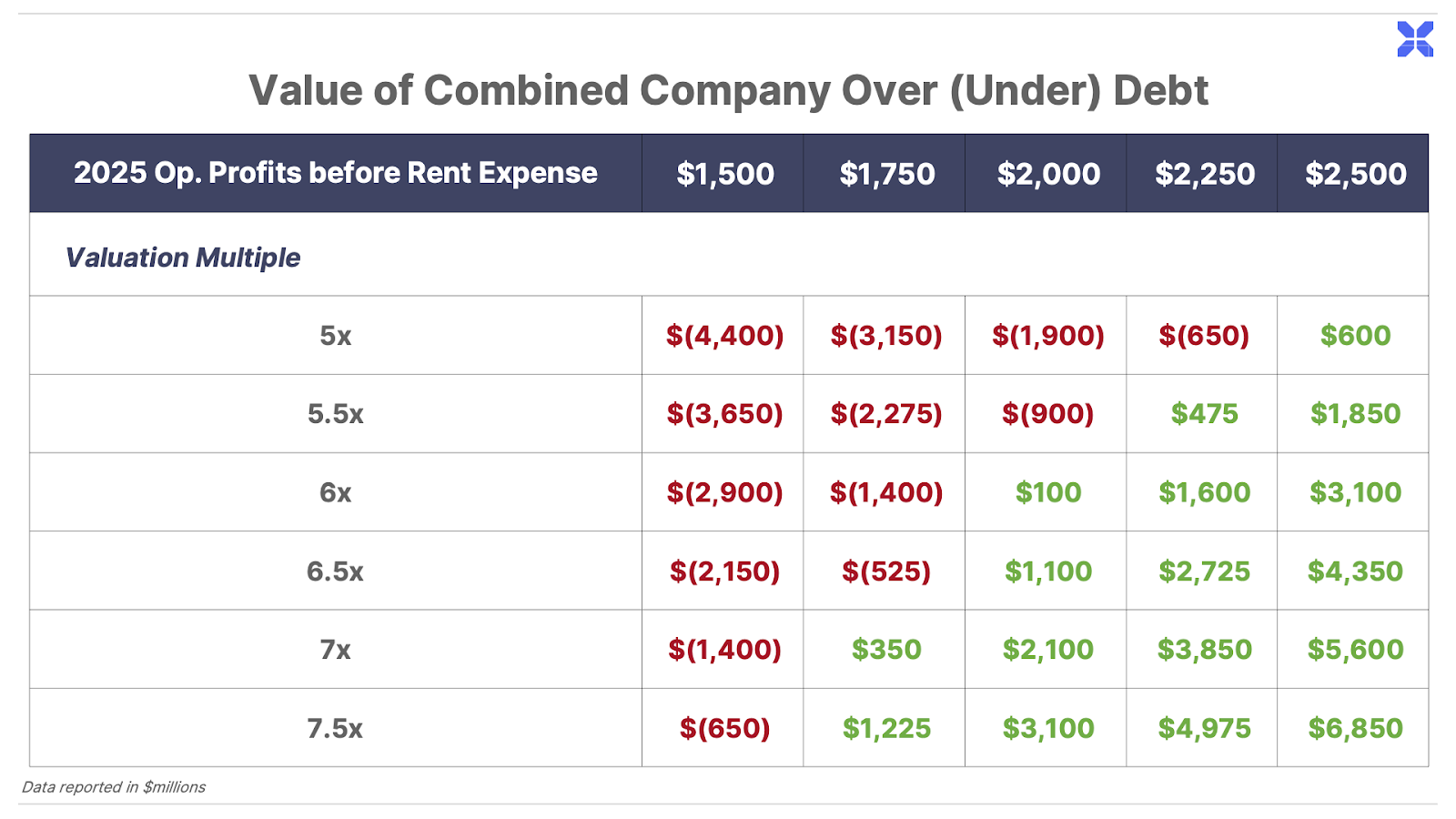This screenshot has height=819, width=1456.
Task: Select the 6.5x row label
Action: click(335, 571)
